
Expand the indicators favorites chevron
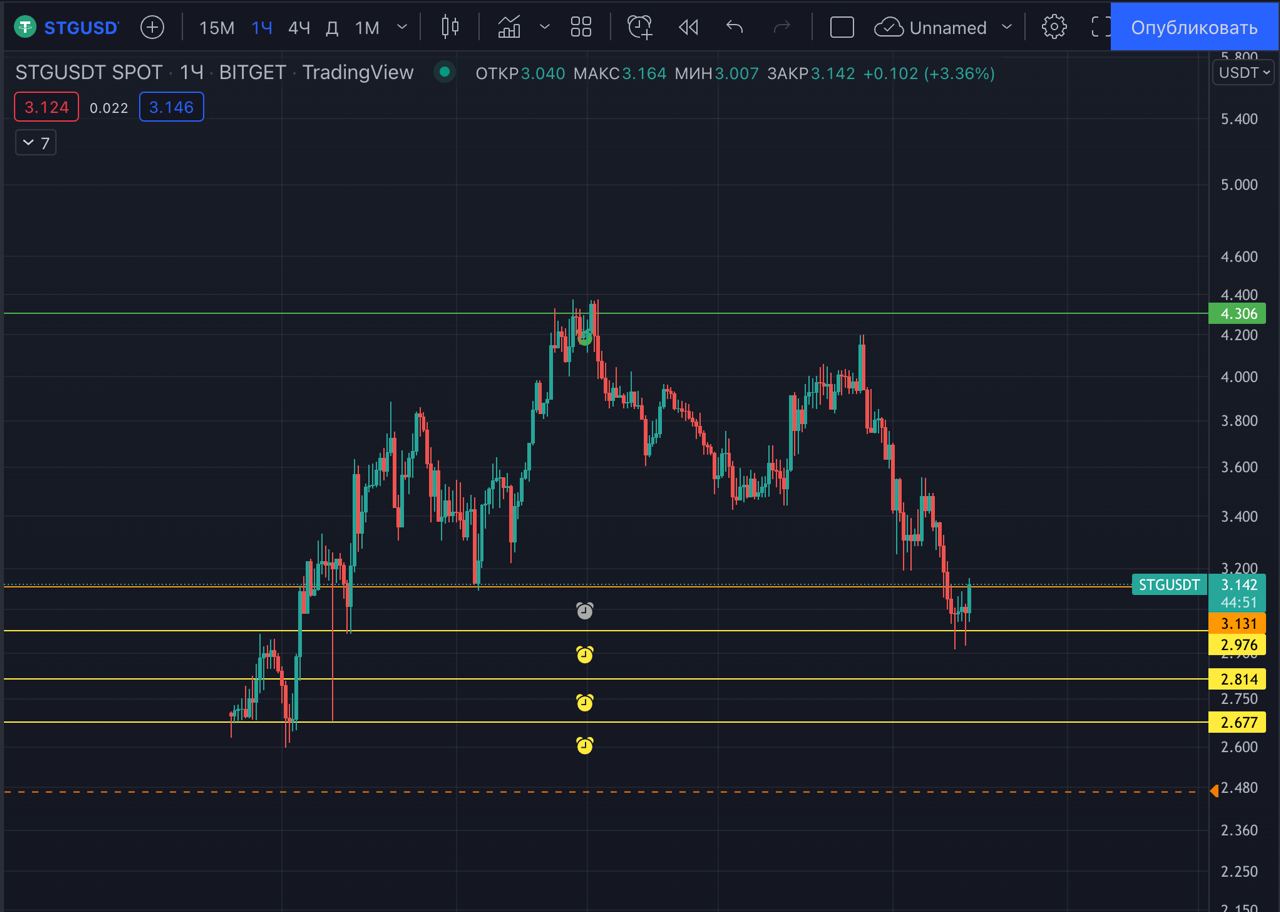(545, 27)
